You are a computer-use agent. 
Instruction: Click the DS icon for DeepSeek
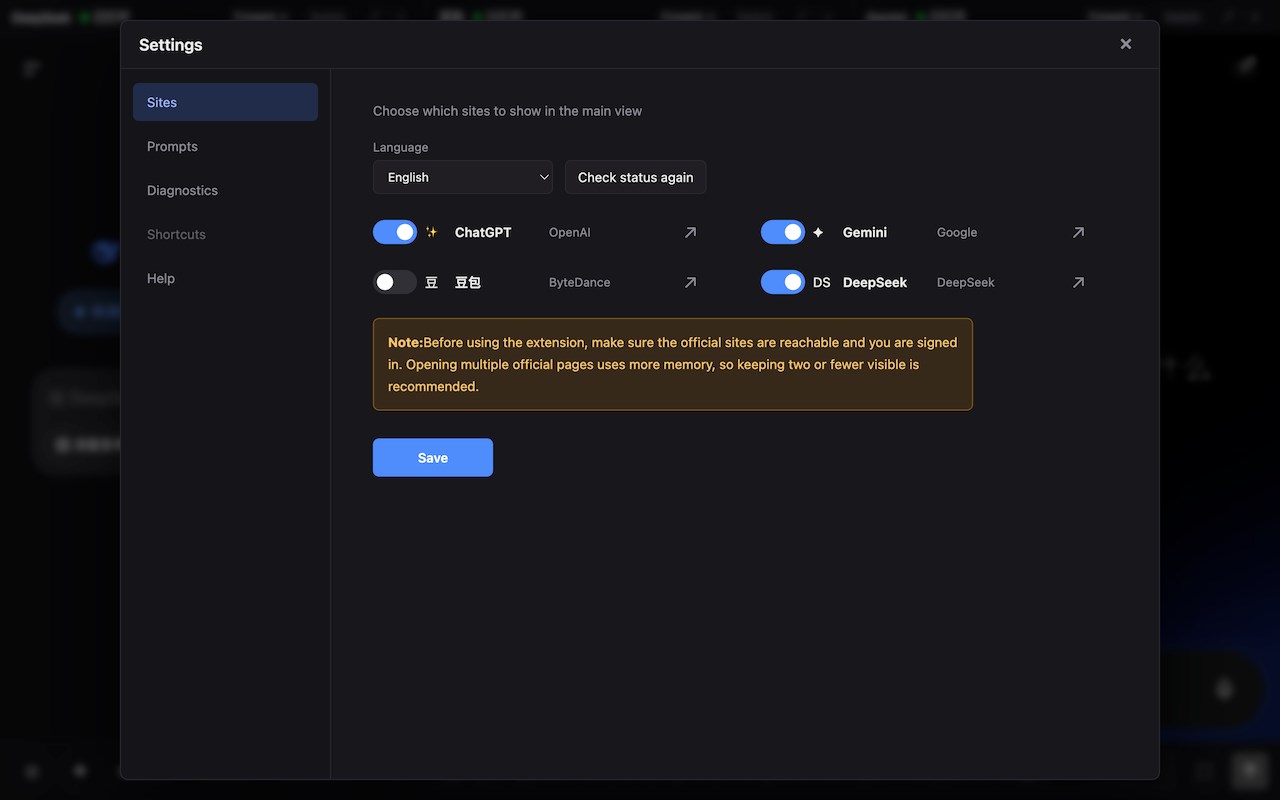click(x=822, y=282)
